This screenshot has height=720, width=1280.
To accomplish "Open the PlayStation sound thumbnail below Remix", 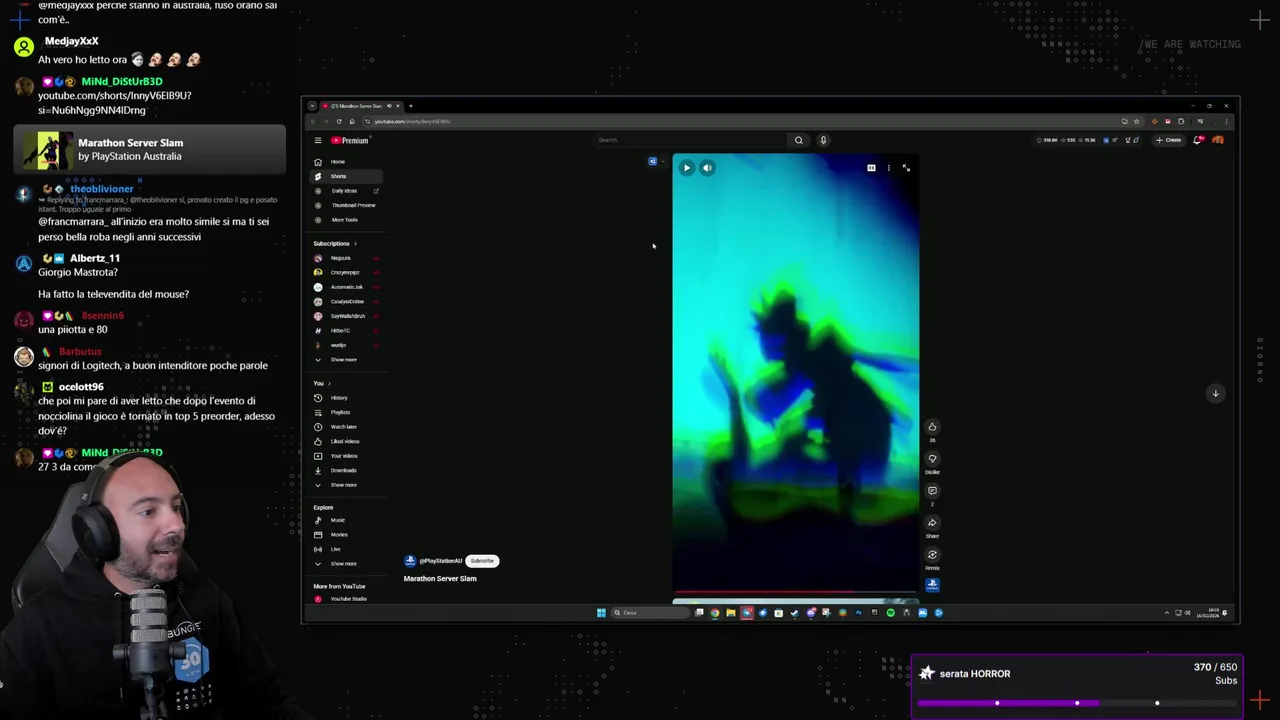I will (932, 585).
